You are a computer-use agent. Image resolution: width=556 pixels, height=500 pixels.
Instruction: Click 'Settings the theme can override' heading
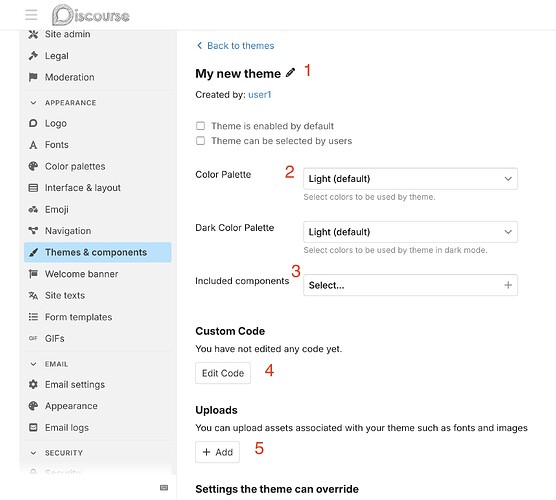pyautogui.click(x=277, y=489)
